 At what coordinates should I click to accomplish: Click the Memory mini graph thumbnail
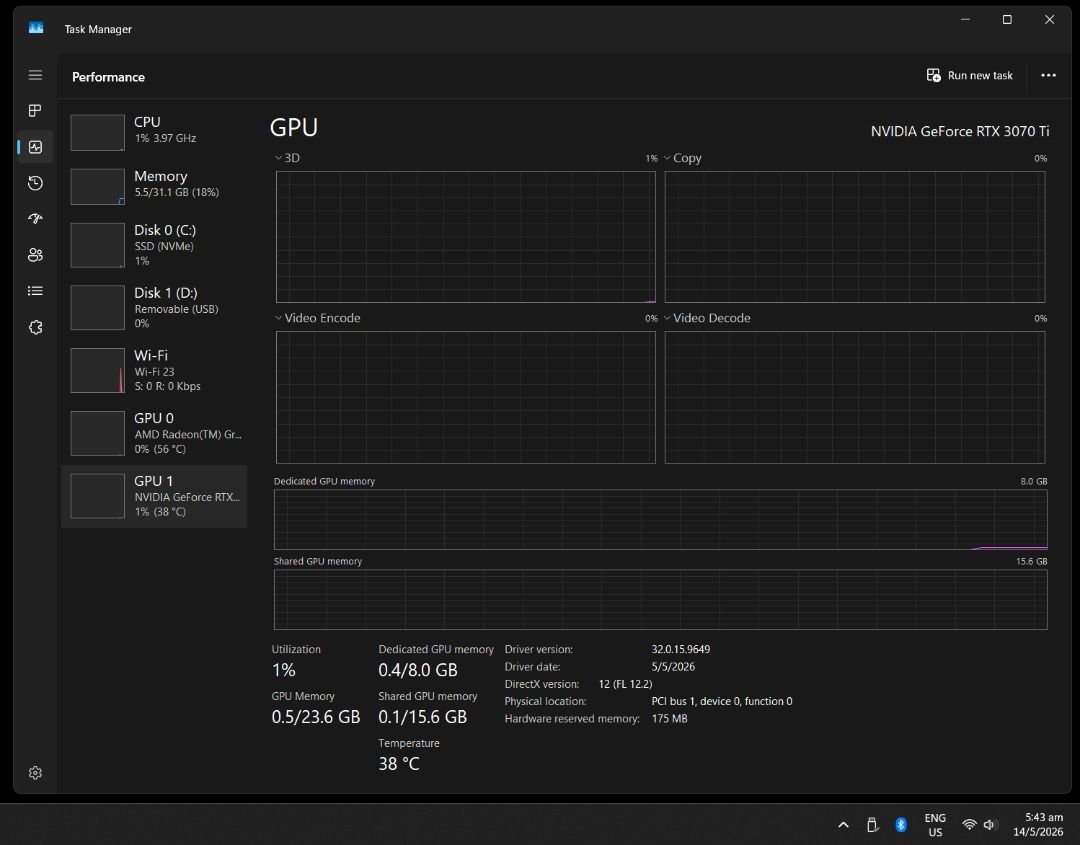[x=97, y=186]
